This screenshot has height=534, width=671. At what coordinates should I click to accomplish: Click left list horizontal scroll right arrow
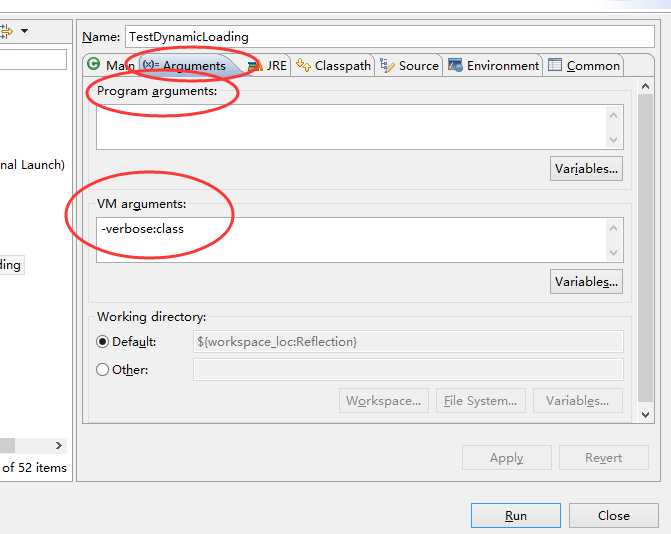click(x=59, y=445)
